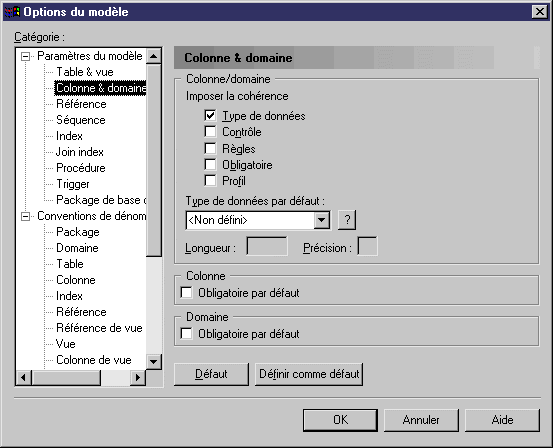Collapse the Conventions de dénomination node
The height and width of the screenshot is (448, 553).
pyautogui.click(x=25, y=216)
